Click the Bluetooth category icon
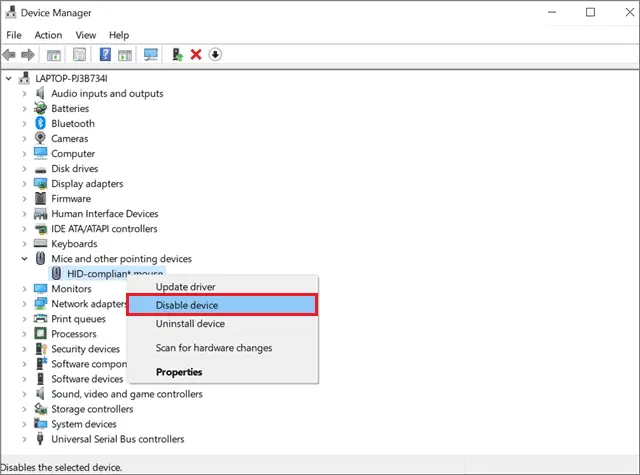Viewport: 640px width, 475px height. coord(40,123)
